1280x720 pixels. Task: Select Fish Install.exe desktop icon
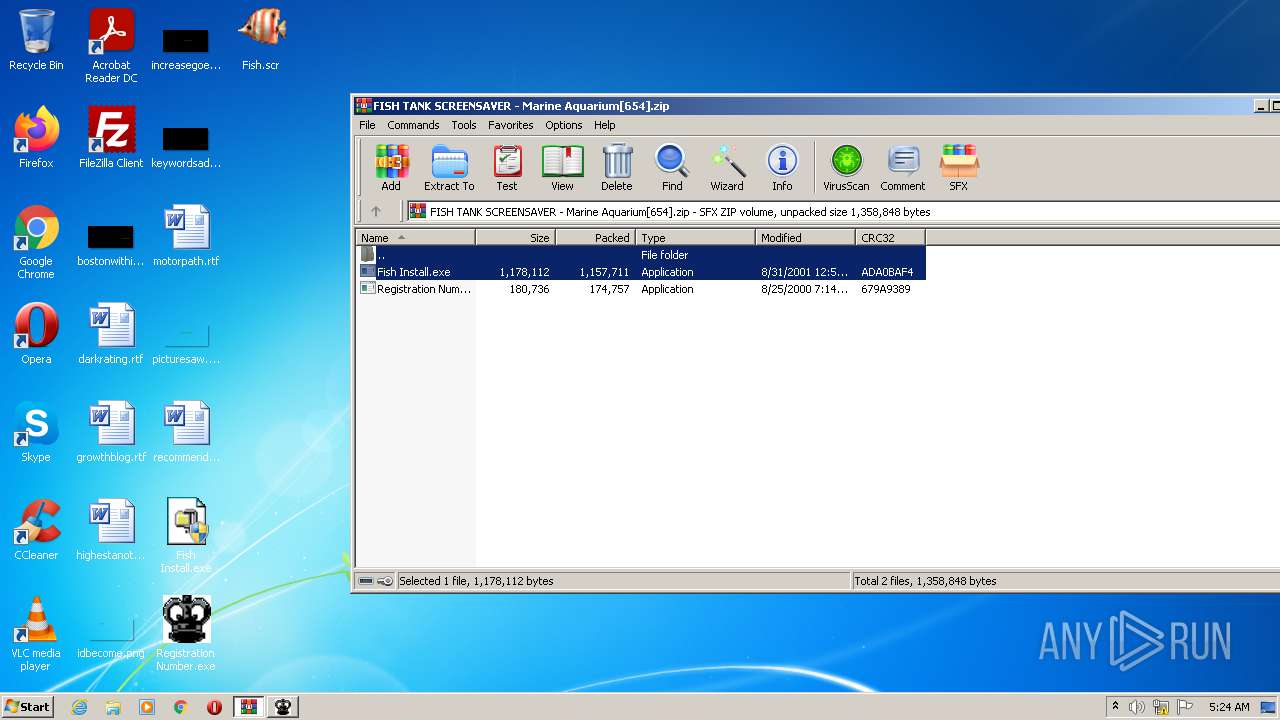186,536
